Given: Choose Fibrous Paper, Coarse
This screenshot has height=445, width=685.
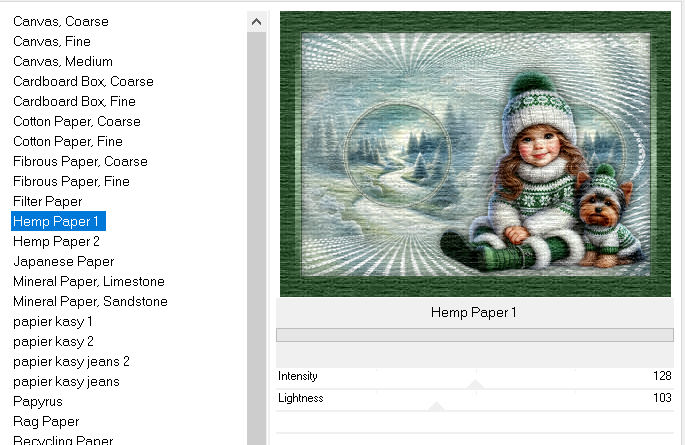Looking at the screenshot, I should click(80, 162).
